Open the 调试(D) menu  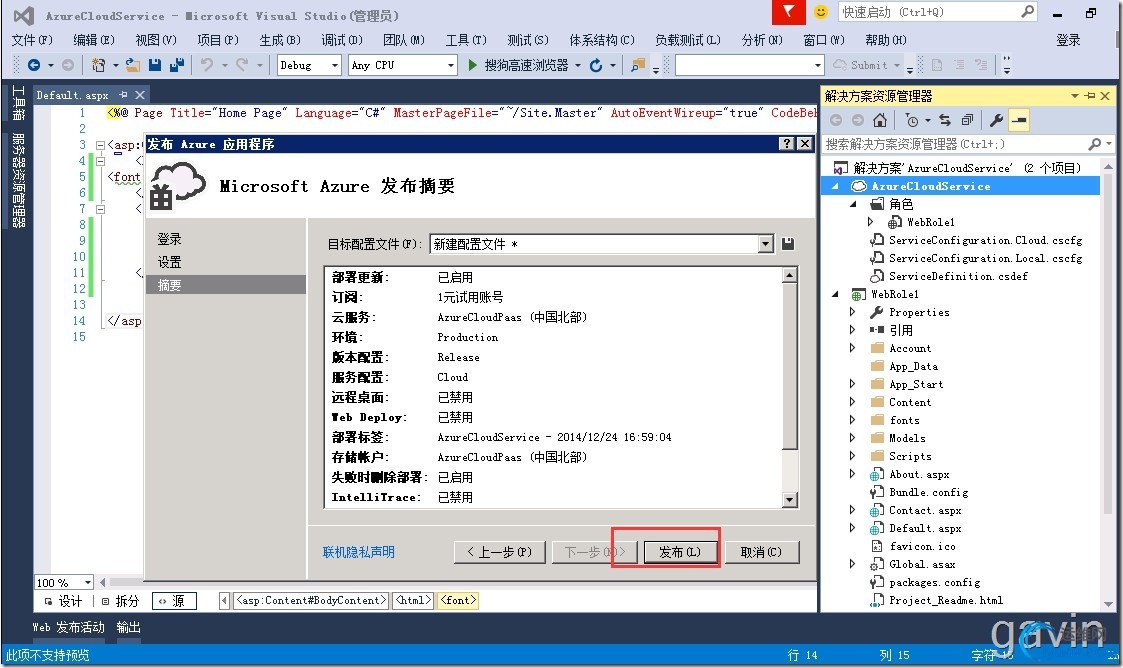(x=342, y=40)
